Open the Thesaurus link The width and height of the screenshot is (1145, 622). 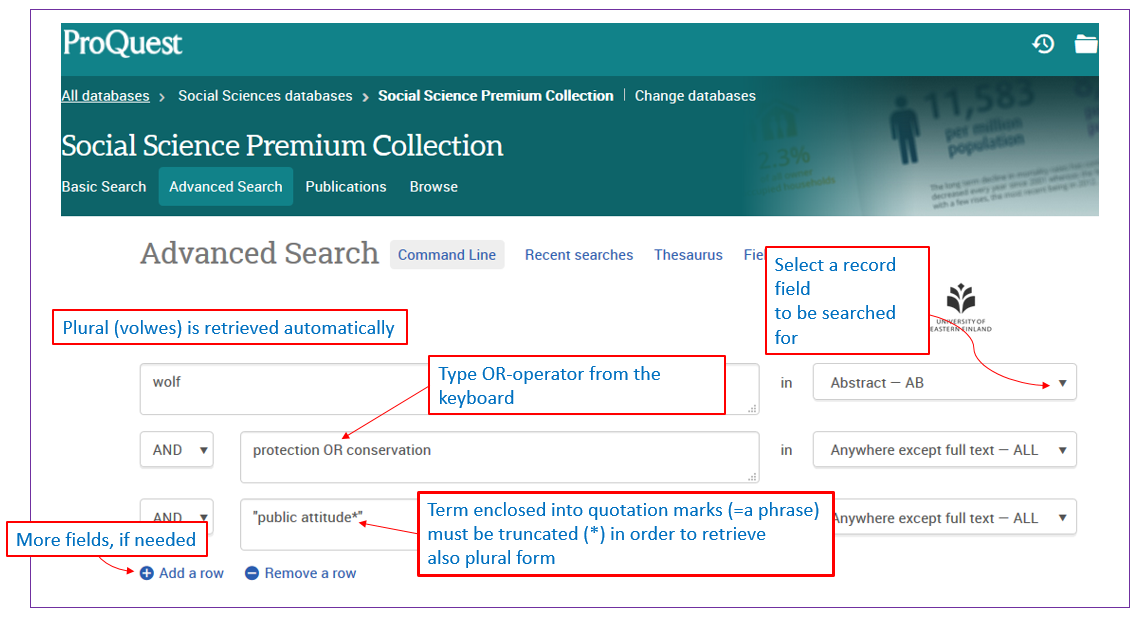point(688,255)
